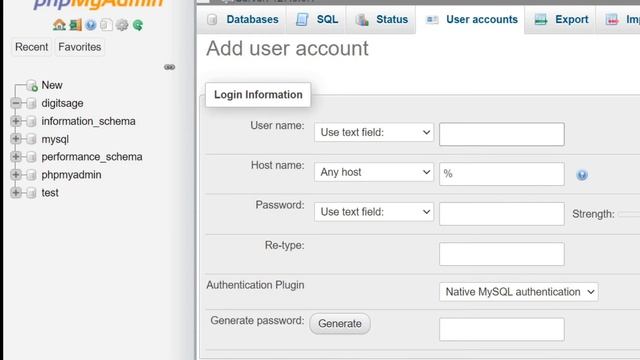Switch to the Status tab

click(381, 20)
